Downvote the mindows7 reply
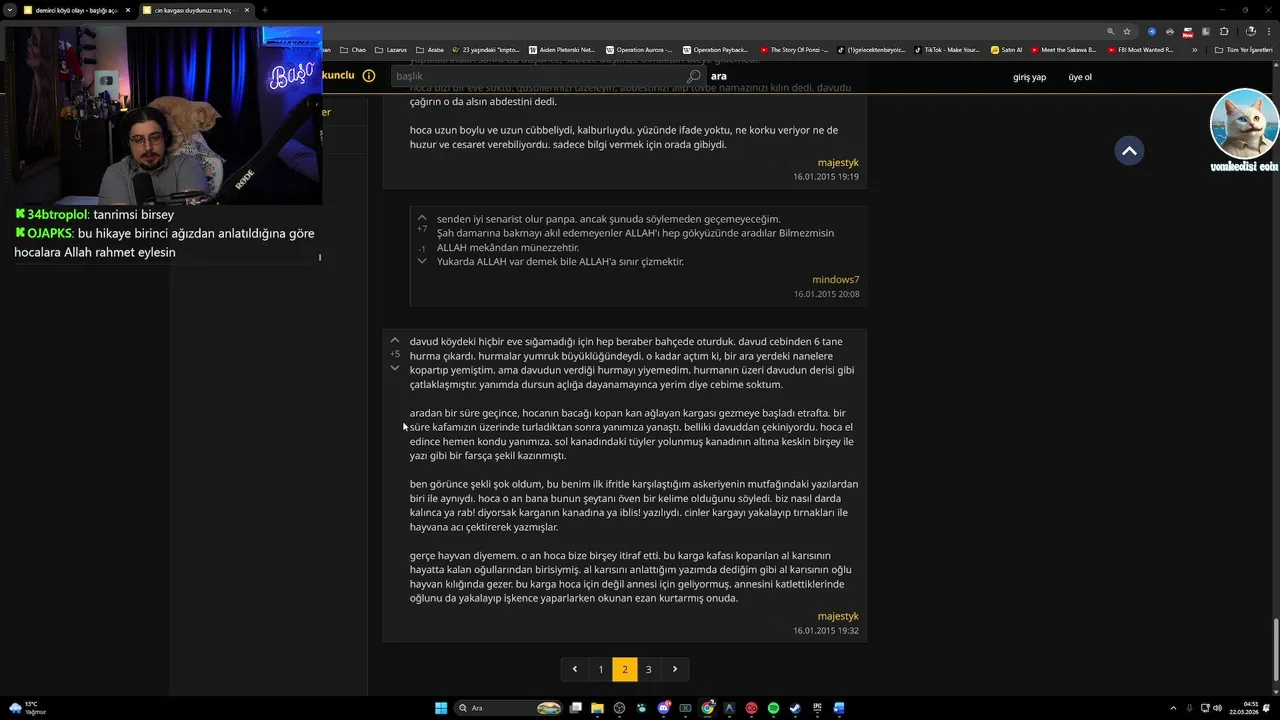This screenshot has width=1280, height=720. [422, 261]
